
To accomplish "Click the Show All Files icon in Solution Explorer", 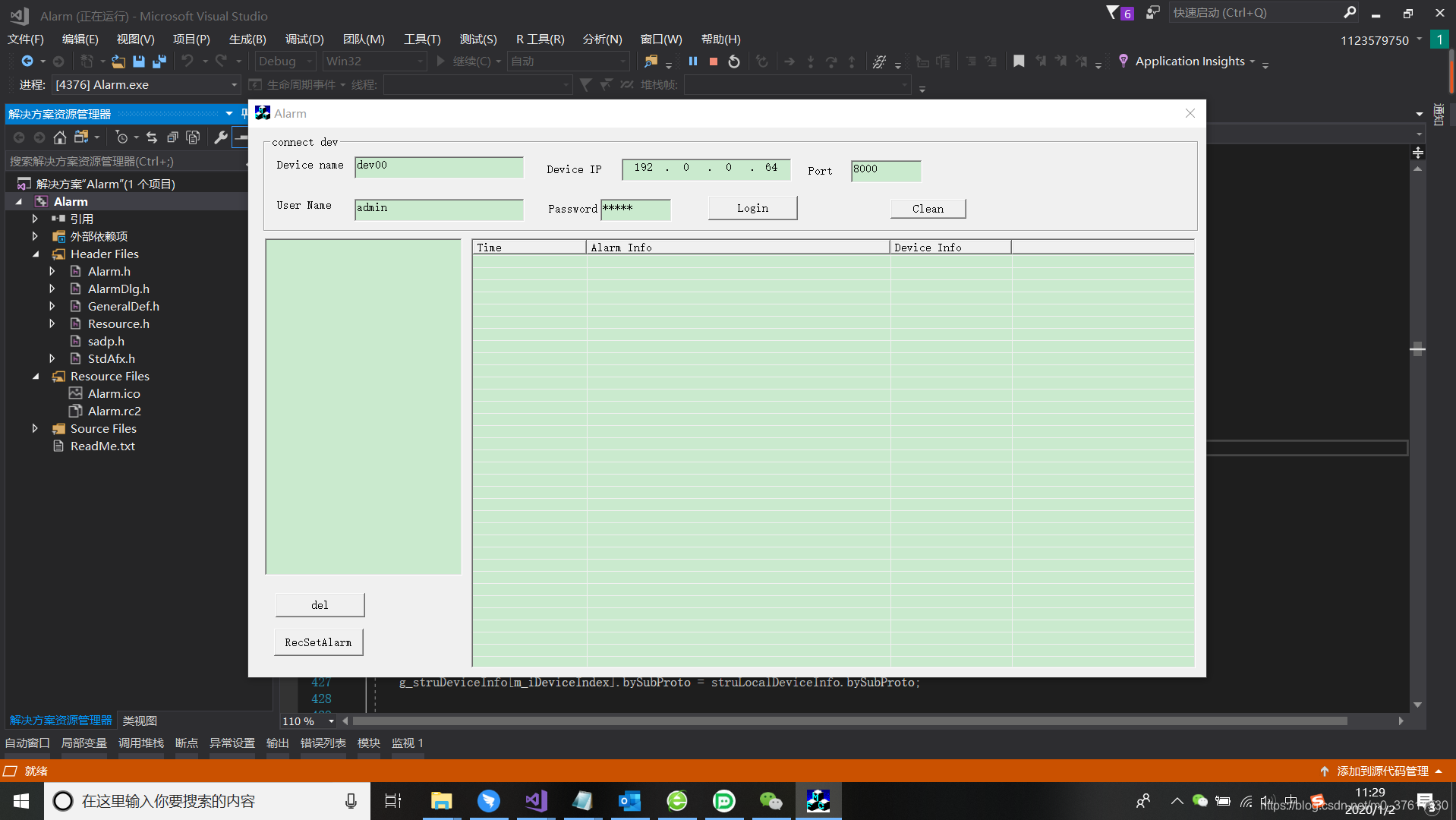I will (x=193, y=137).
